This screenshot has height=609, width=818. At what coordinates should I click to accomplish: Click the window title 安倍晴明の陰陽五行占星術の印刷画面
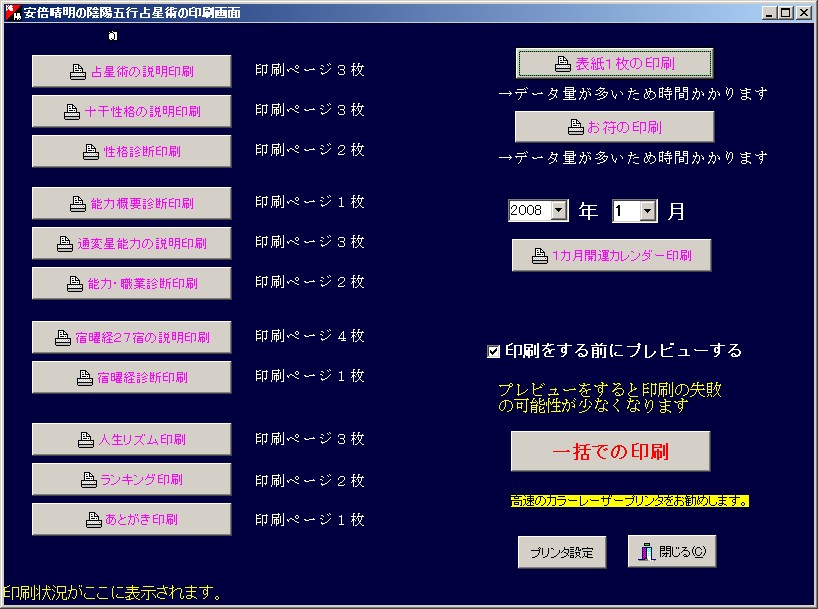coord(132,13)
